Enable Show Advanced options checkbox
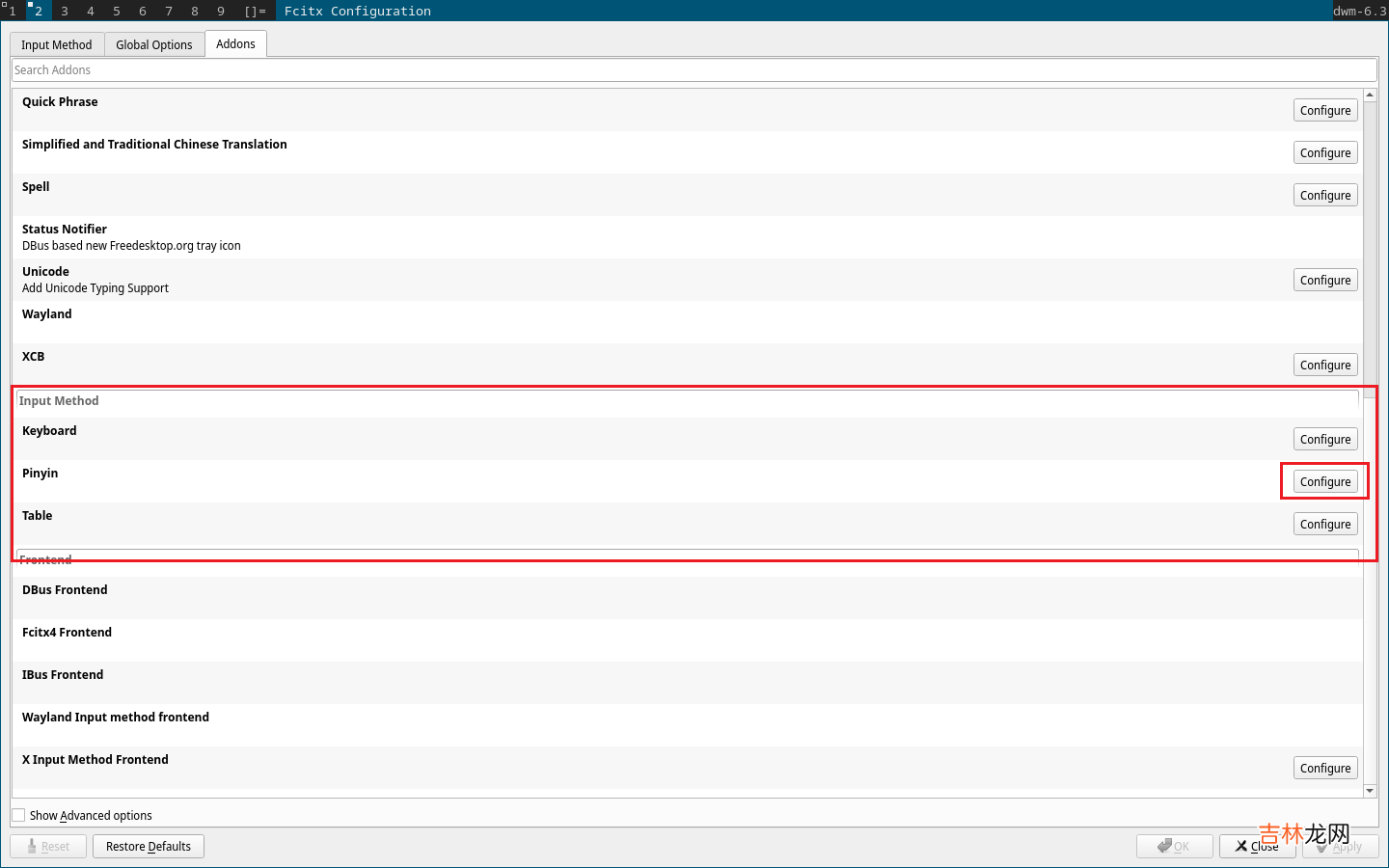This screenshot has height=868, width=1389. pos(18,816)
